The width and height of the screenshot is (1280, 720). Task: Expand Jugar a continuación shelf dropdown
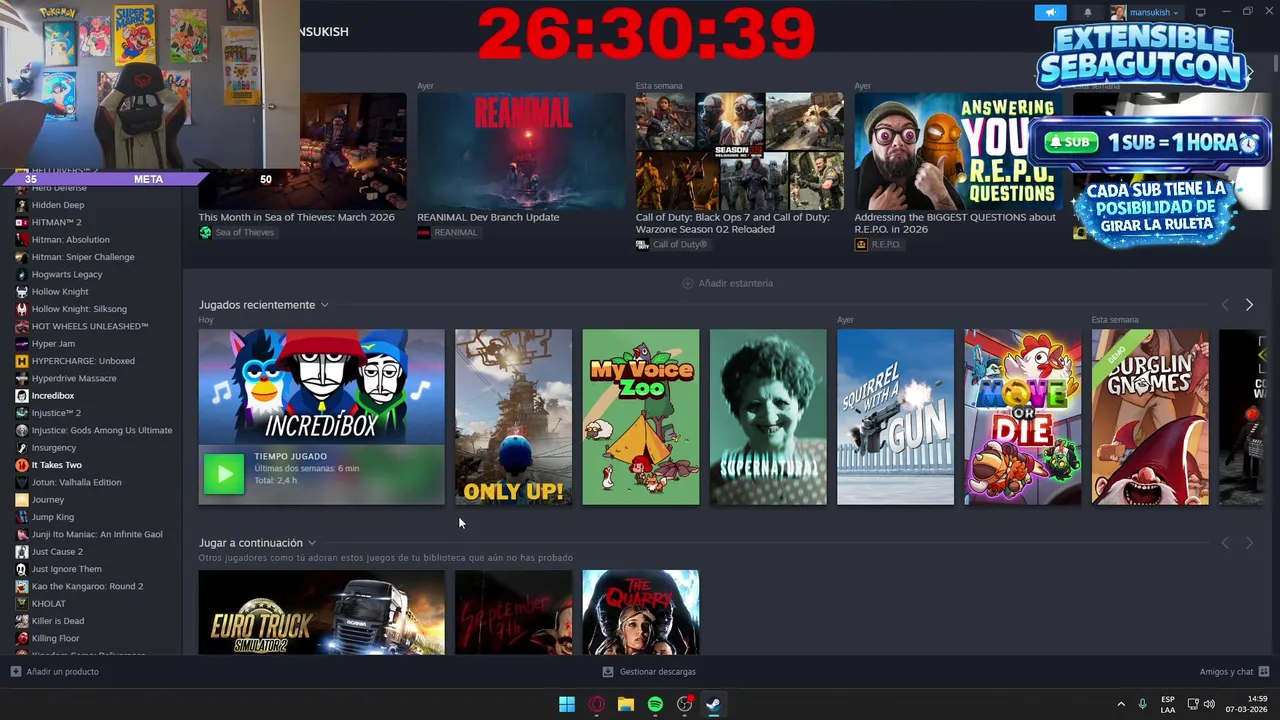click(312, 543)
